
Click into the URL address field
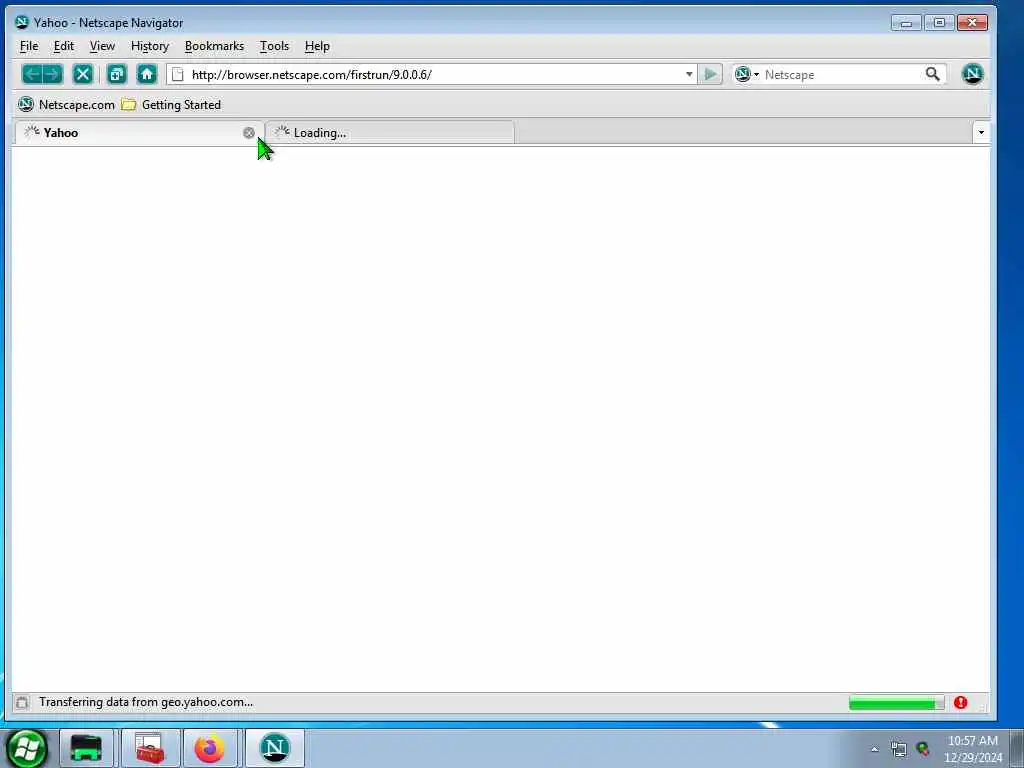[x=434, y=74]
